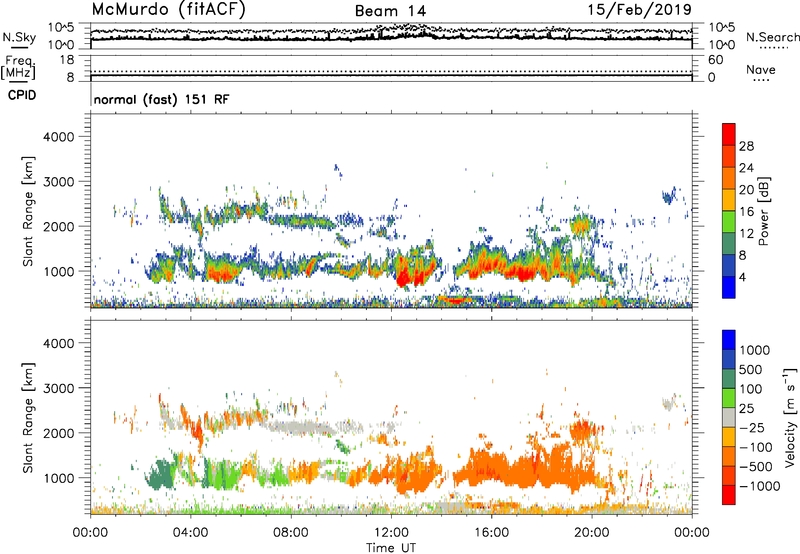800x554 pixels.
Task: Select the Time UT axis title
Action: click(x=391, y=548)
